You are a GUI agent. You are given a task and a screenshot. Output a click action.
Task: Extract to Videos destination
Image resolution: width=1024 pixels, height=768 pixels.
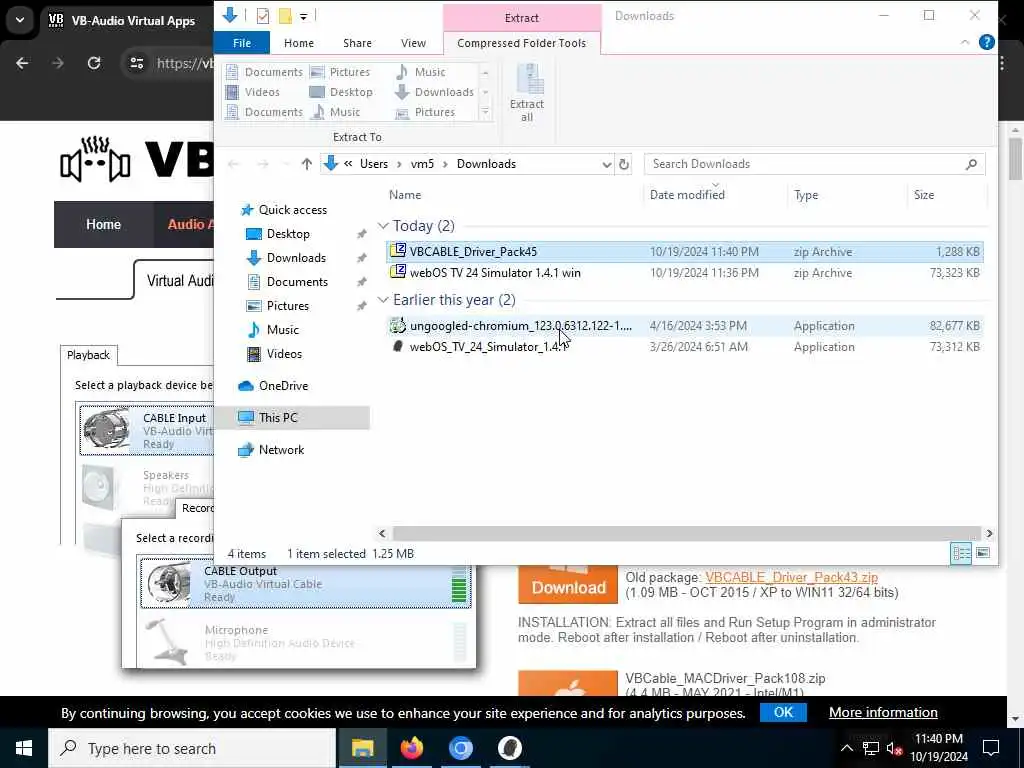[253, 92]
